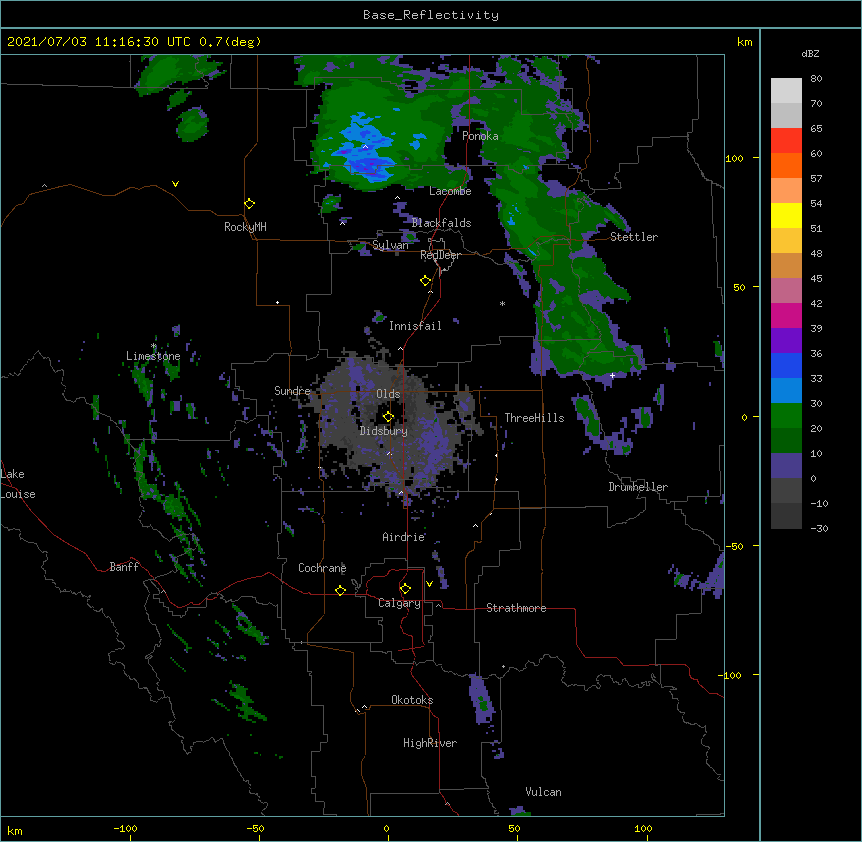Select the yellow diamond marker below Cochrane
Image resolution: width=862 pixels, height=842 pixels.
tap(340, 590)
